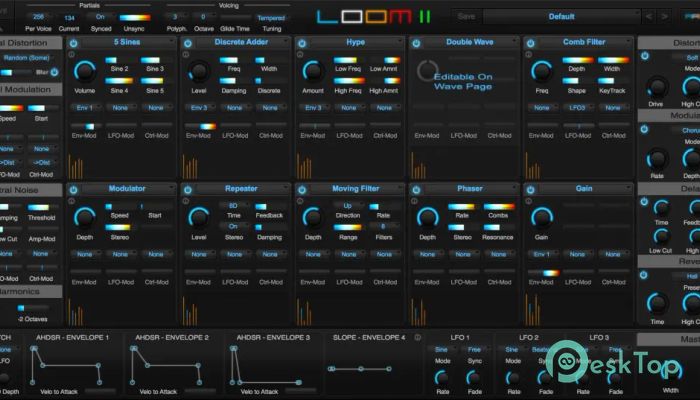Open the Comb Filter module type dropdown
Viewport: 700px width, 400px height.
[x=584, y=42]
